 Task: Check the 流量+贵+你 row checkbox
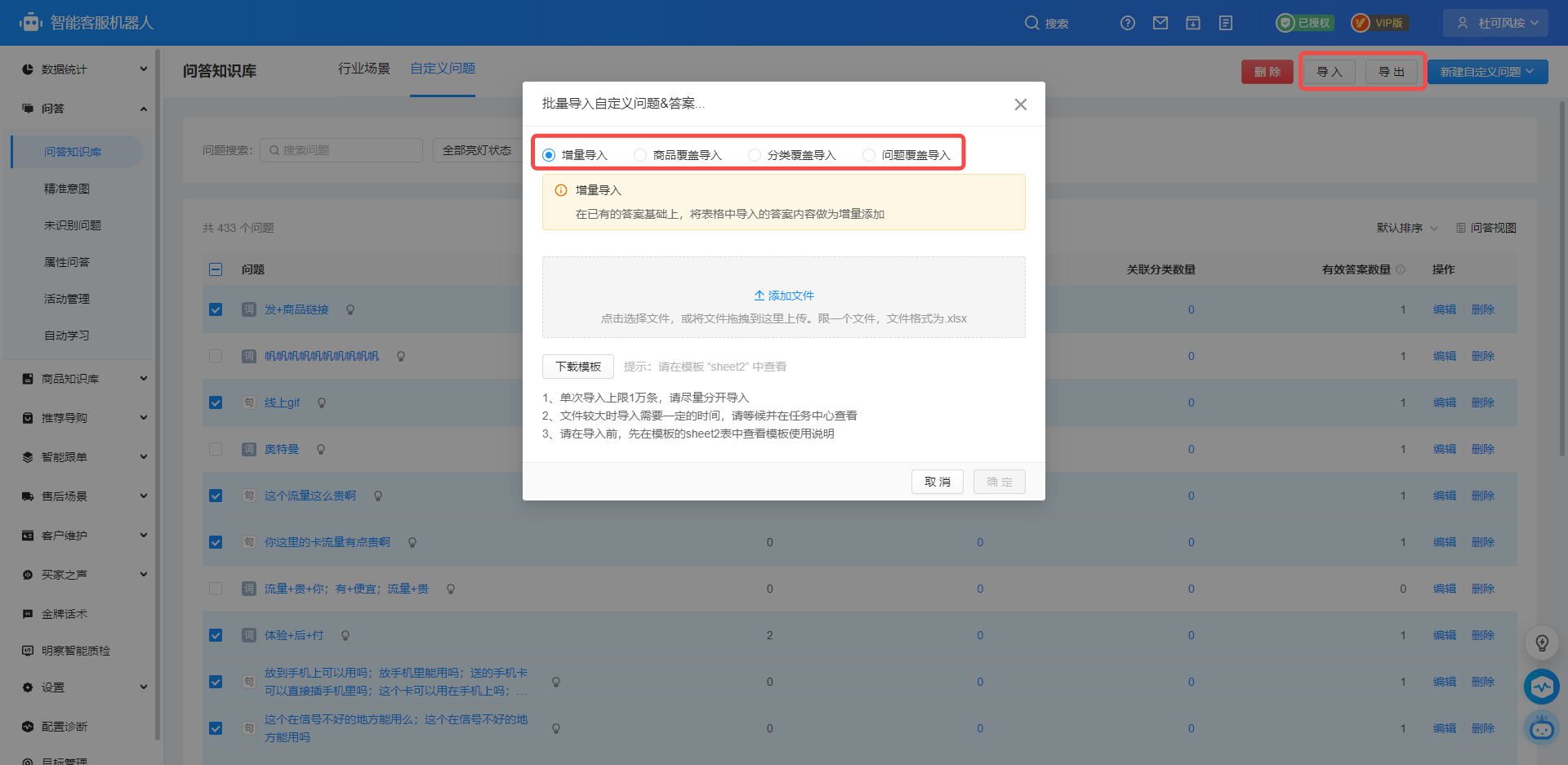point(216,589)
